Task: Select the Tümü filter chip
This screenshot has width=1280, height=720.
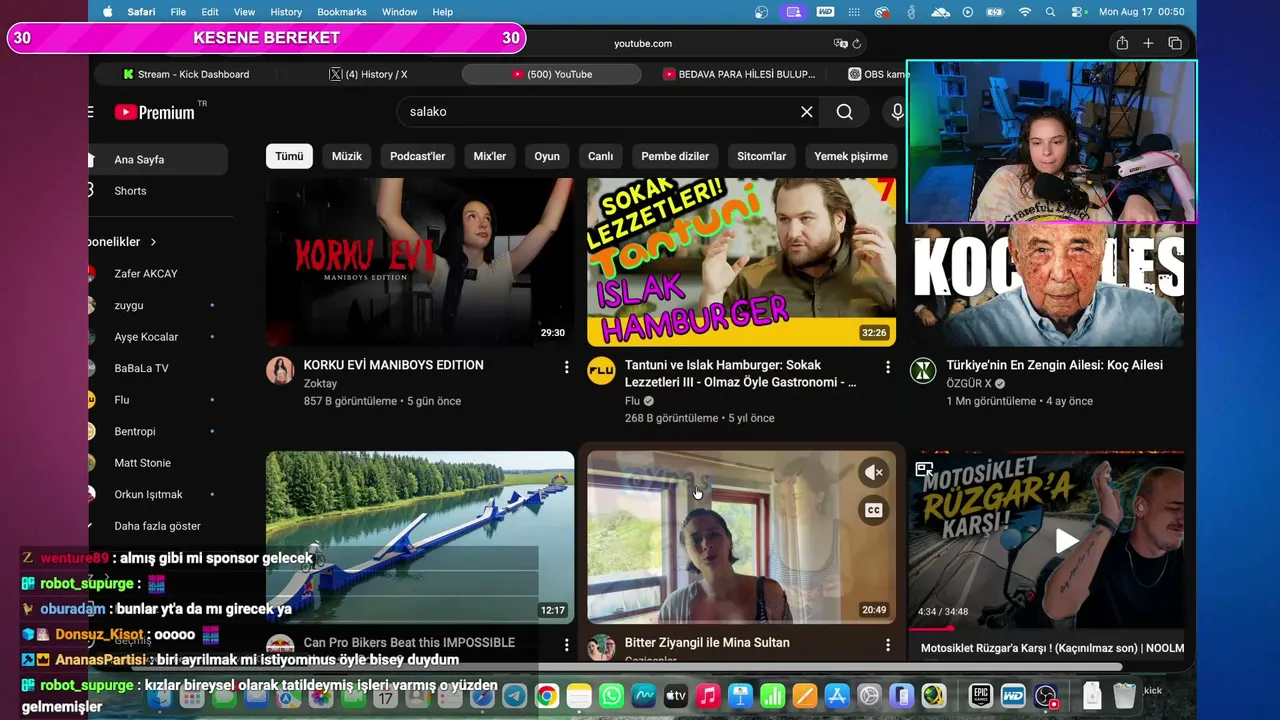Action: tap(289, 156)
